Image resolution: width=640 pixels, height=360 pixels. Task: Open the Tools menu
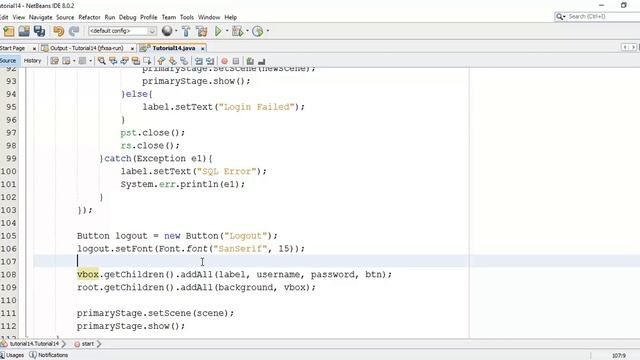[x=187, y=17]
